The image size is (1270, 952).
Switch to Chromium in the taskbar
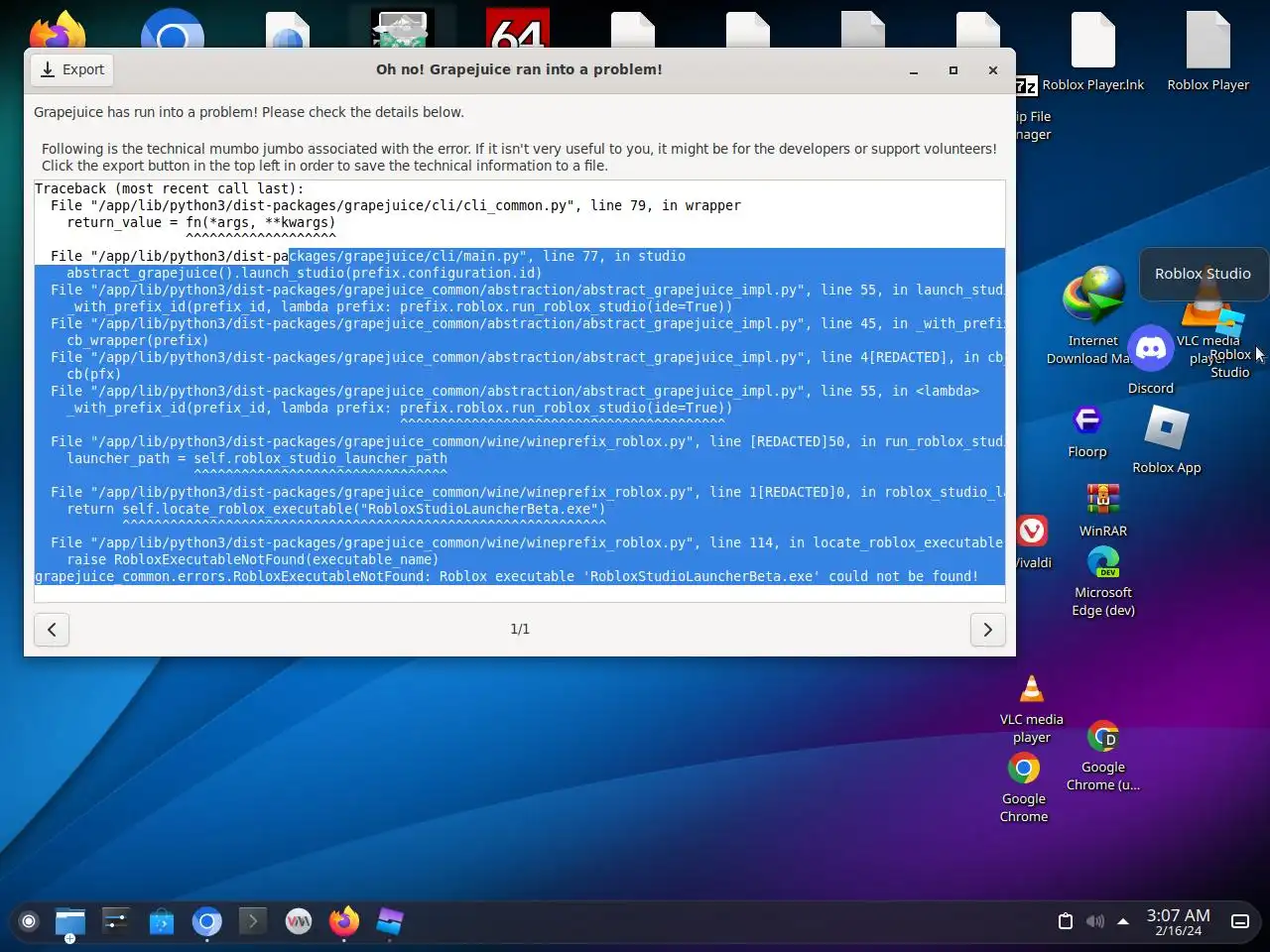(207, 921)
